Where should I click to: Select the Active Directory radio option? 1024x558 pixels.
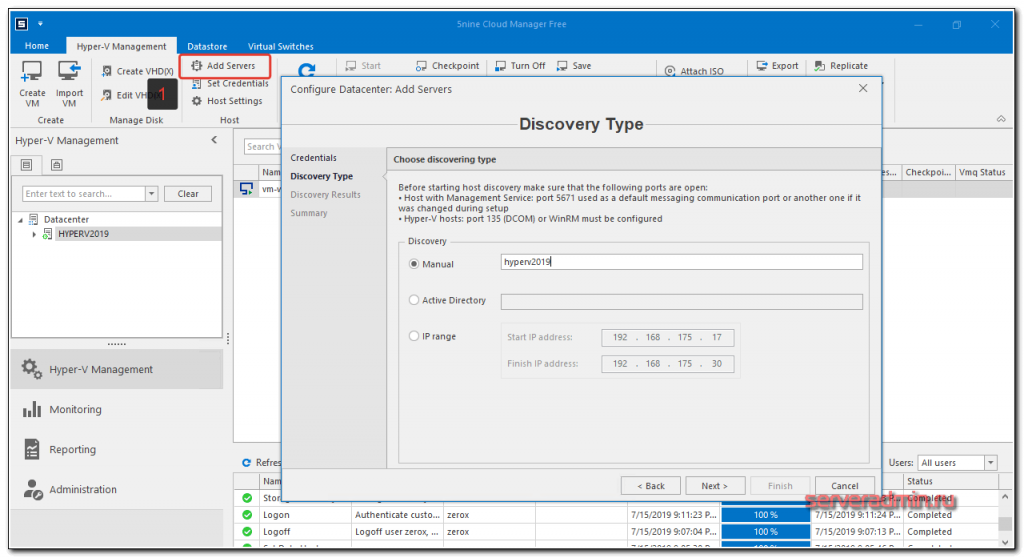coord(415,300)
